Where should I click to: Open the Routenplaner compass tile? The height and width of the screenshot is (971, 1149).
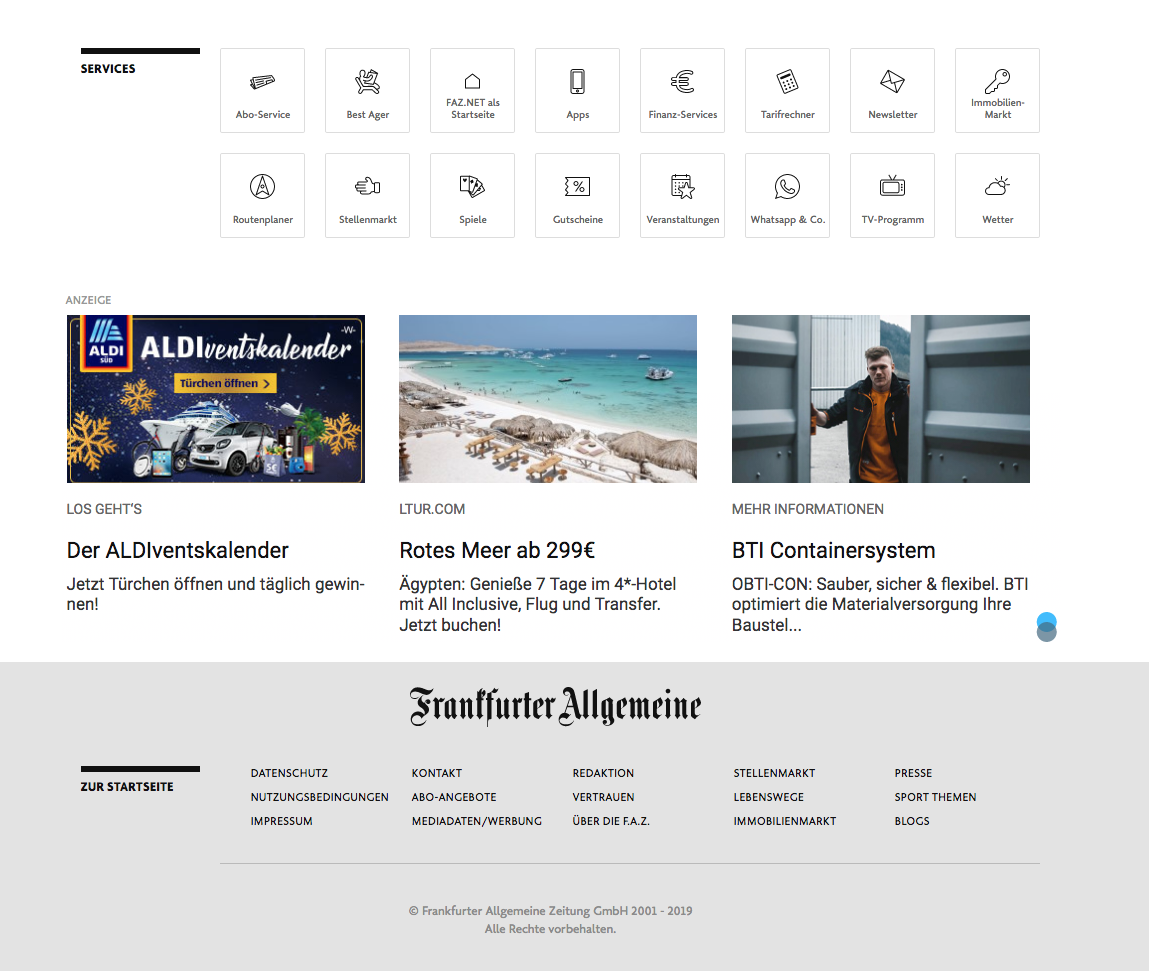click(262, 196)
